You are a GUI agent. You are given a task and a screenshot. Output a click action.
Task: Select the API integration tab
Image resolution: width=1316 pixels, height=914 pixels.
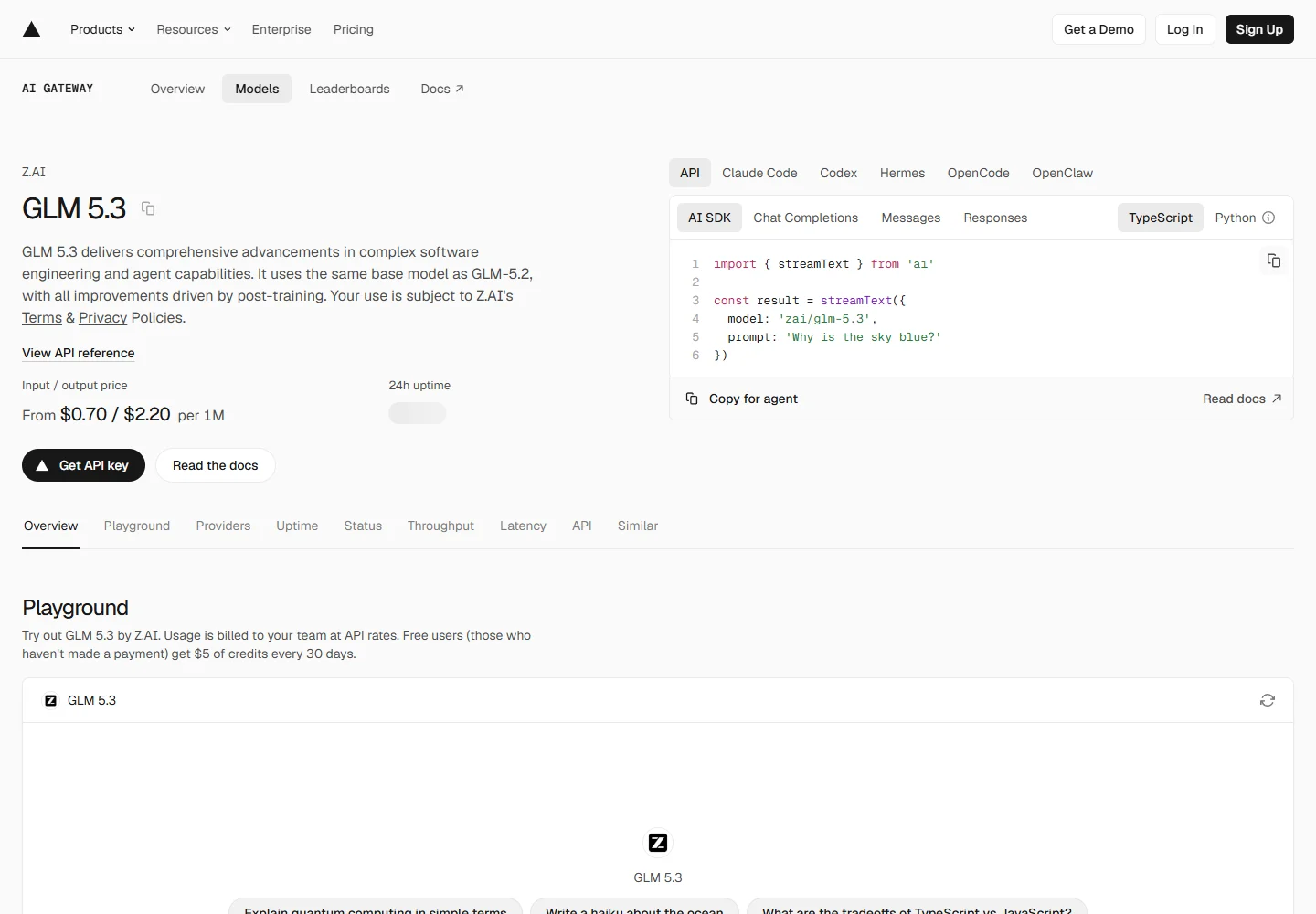[x=690, y=173]
